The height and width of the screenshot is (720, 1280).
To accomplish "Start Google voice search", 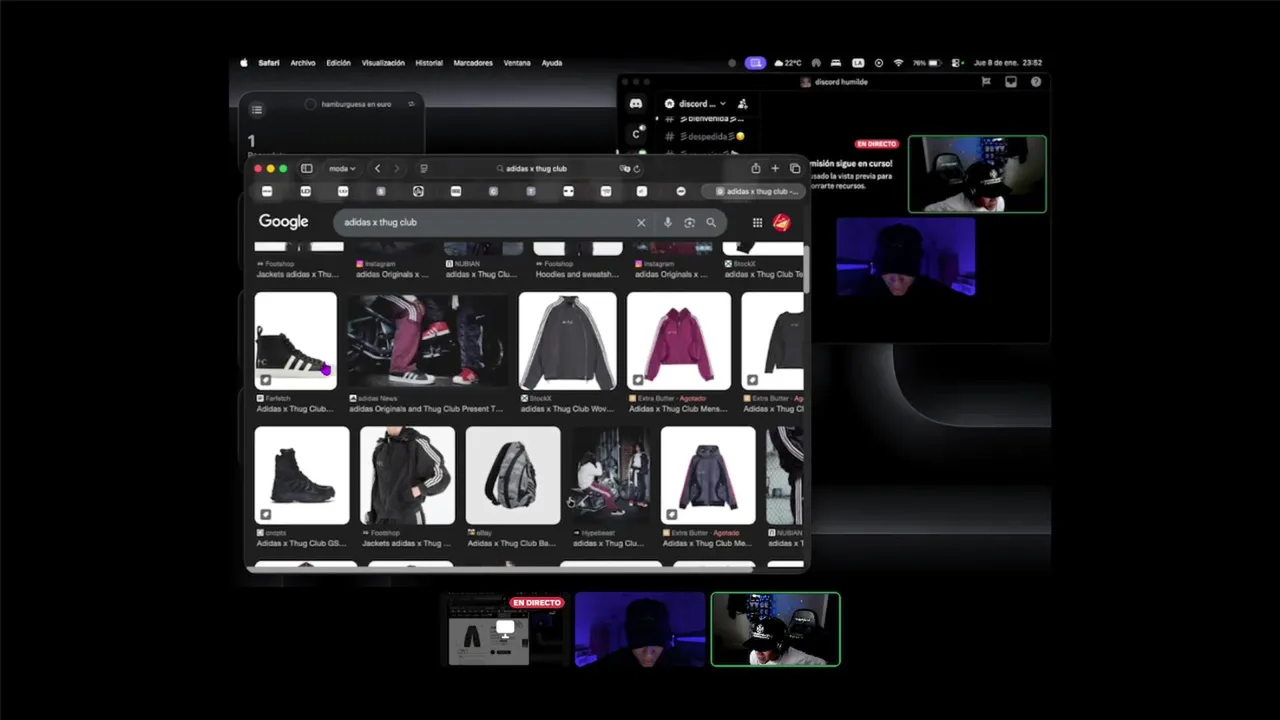I will [x=668, y=223].
